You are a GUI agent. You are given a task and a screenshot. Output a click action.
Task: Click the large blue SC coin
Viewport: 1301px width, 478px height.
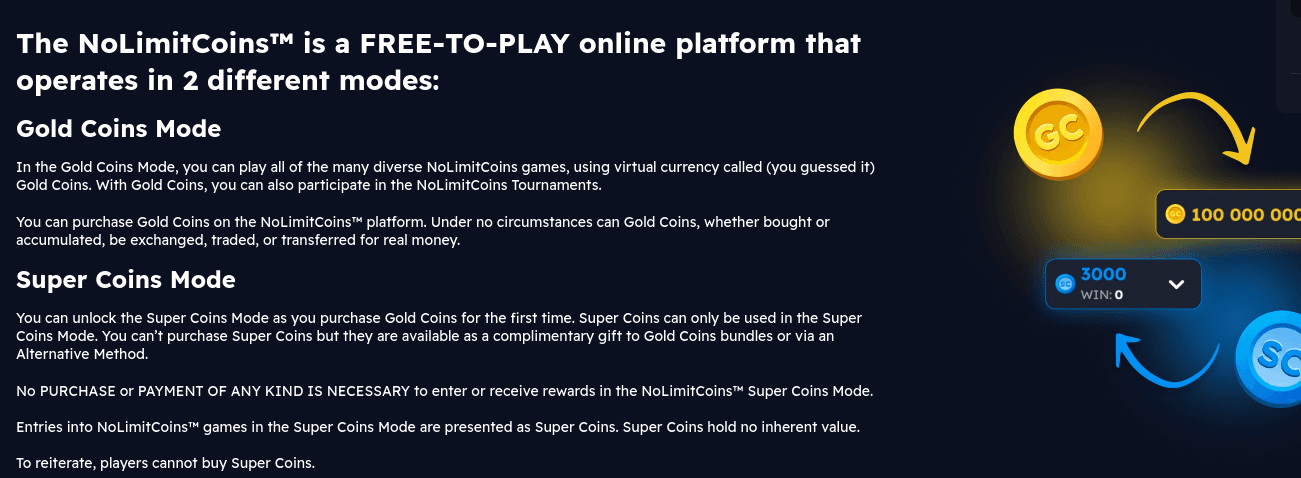tap(1272, 357)
